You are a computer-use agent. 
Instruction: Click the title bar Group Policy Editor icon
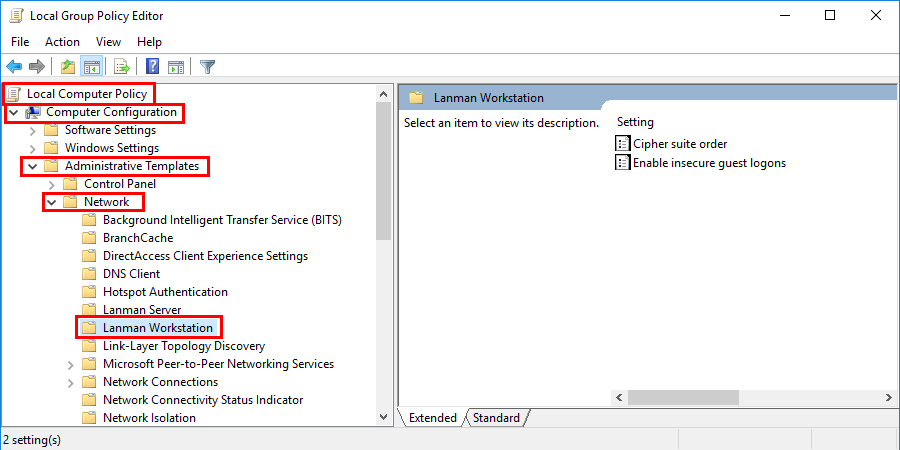tap(16, 15)
